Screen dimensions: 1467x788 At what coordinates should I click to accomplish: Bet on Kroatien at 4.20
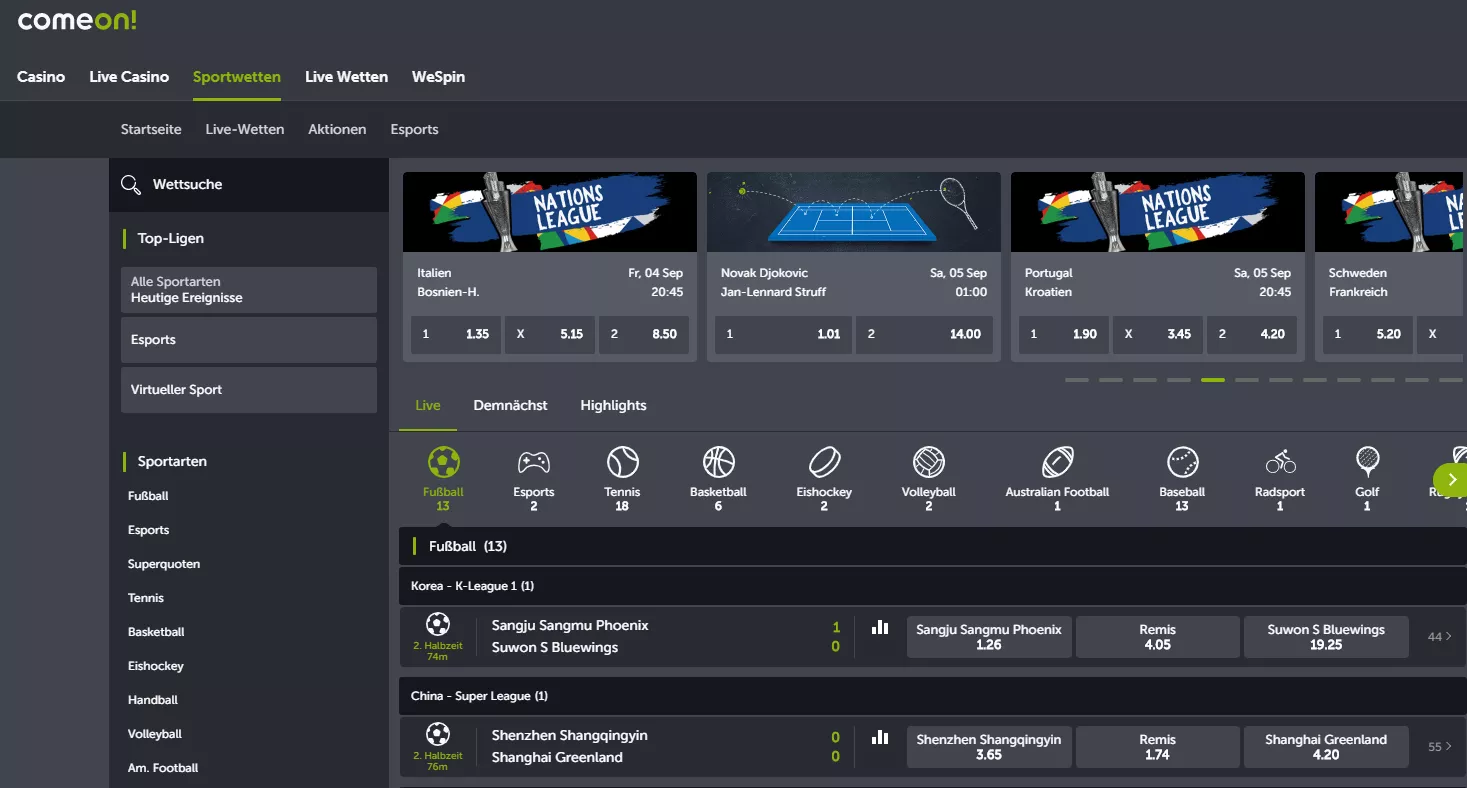[x=1252, y=335]
